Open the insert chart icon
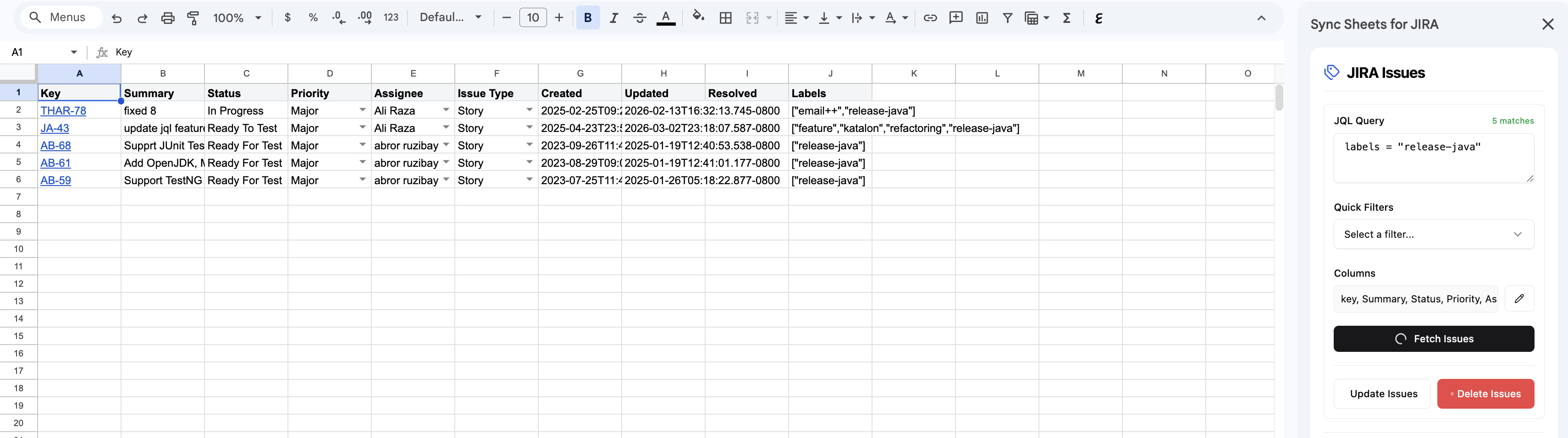 (981, 18)
